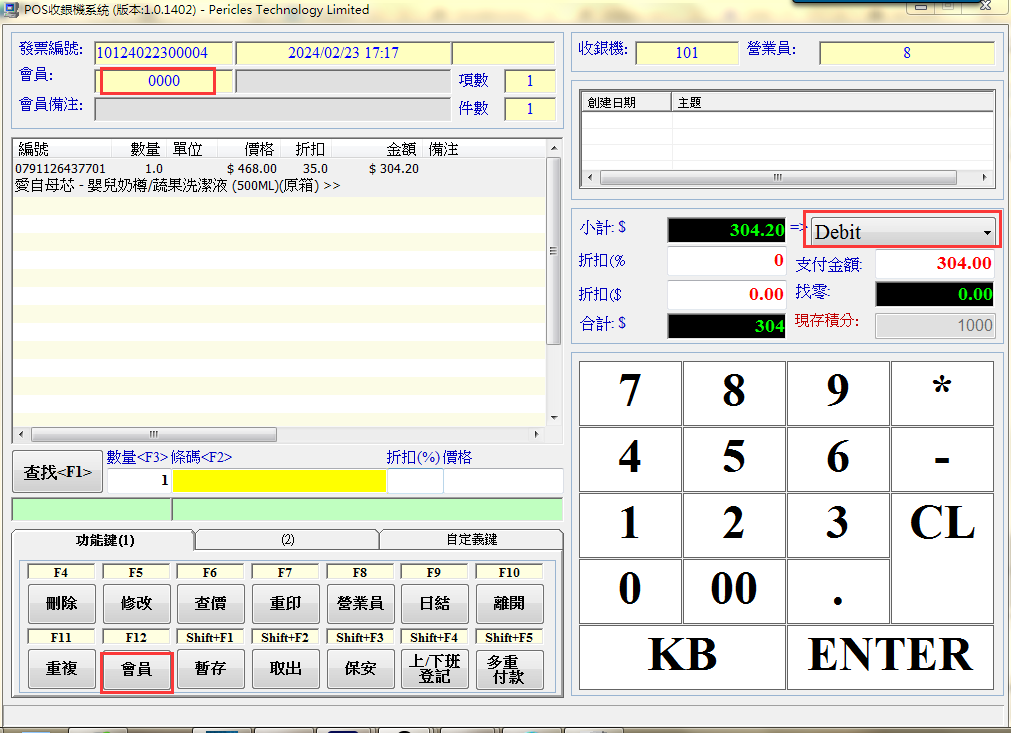Click the 金額 column header
Viewport: 1011px width, 733px height.
[x=378, y=150]
